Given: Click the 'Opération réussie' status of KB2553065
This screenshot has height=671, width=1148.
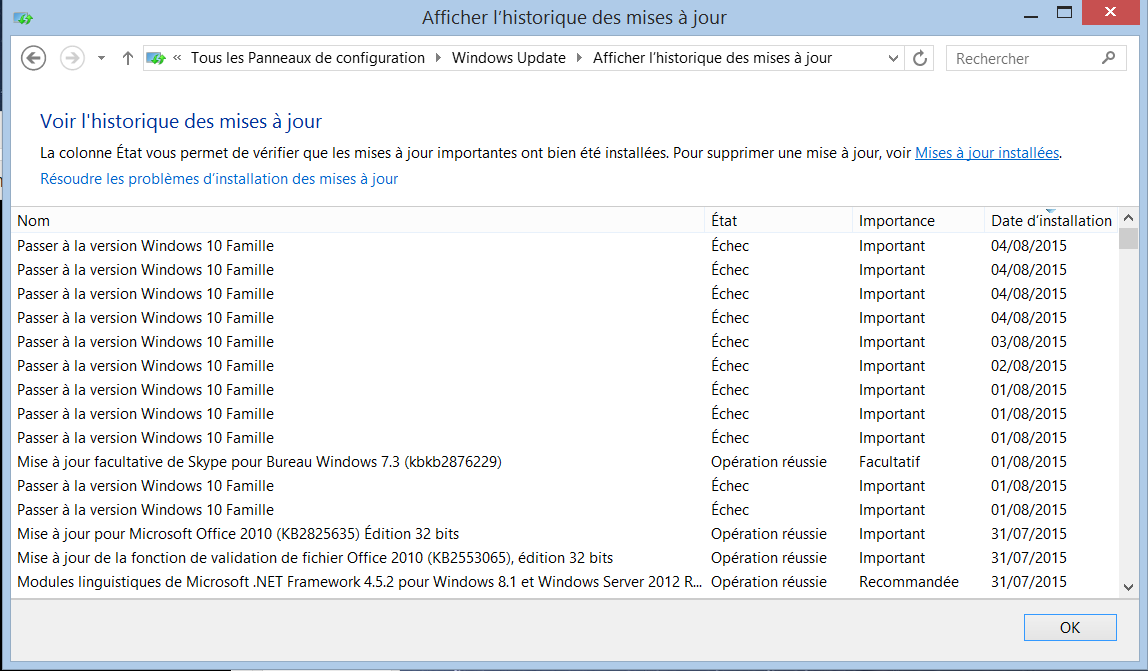Looking at the screenshot, I should tap(769, 558).
